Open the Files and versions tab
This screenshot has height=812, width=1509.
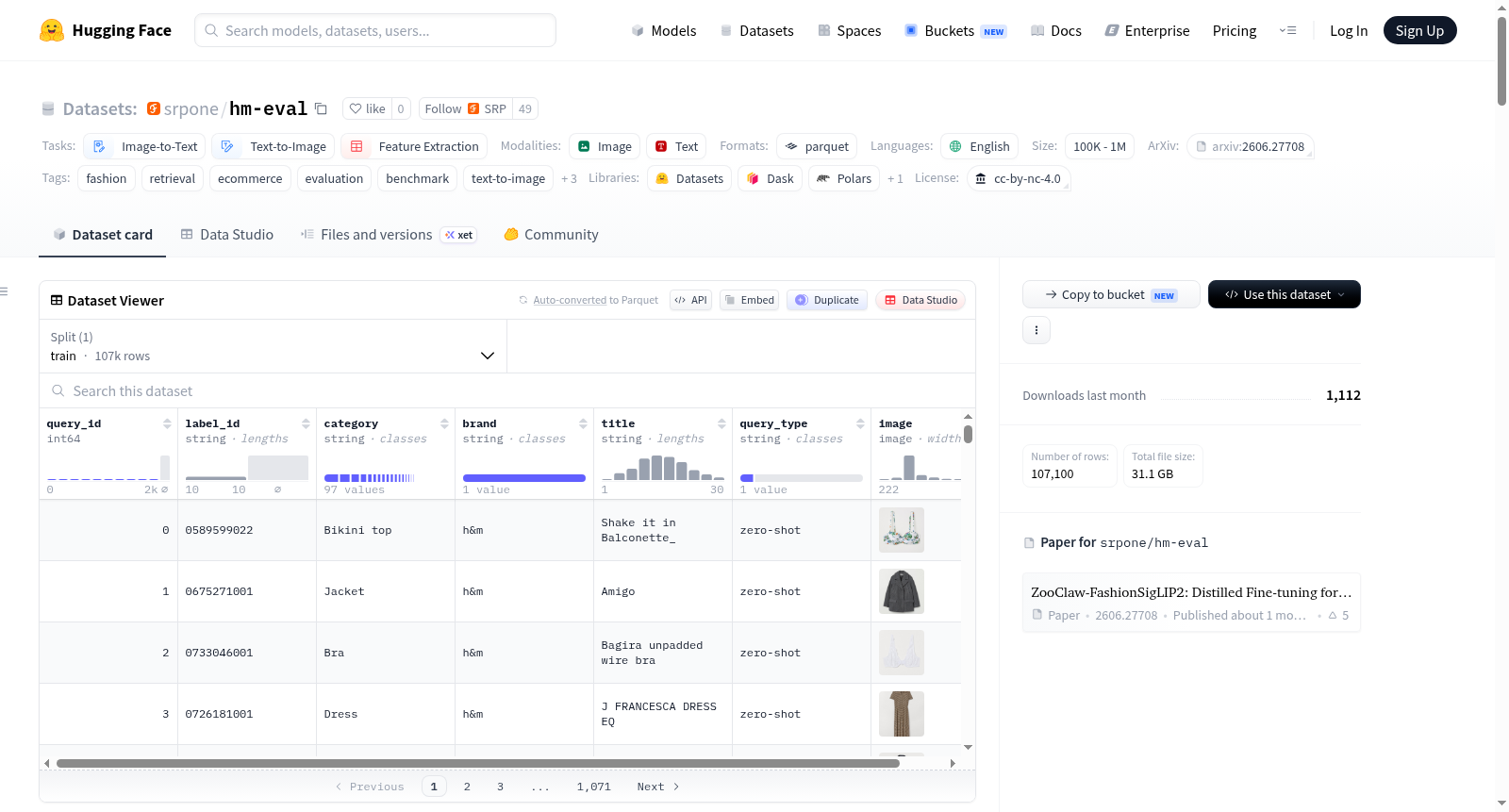tap(388, 235)
